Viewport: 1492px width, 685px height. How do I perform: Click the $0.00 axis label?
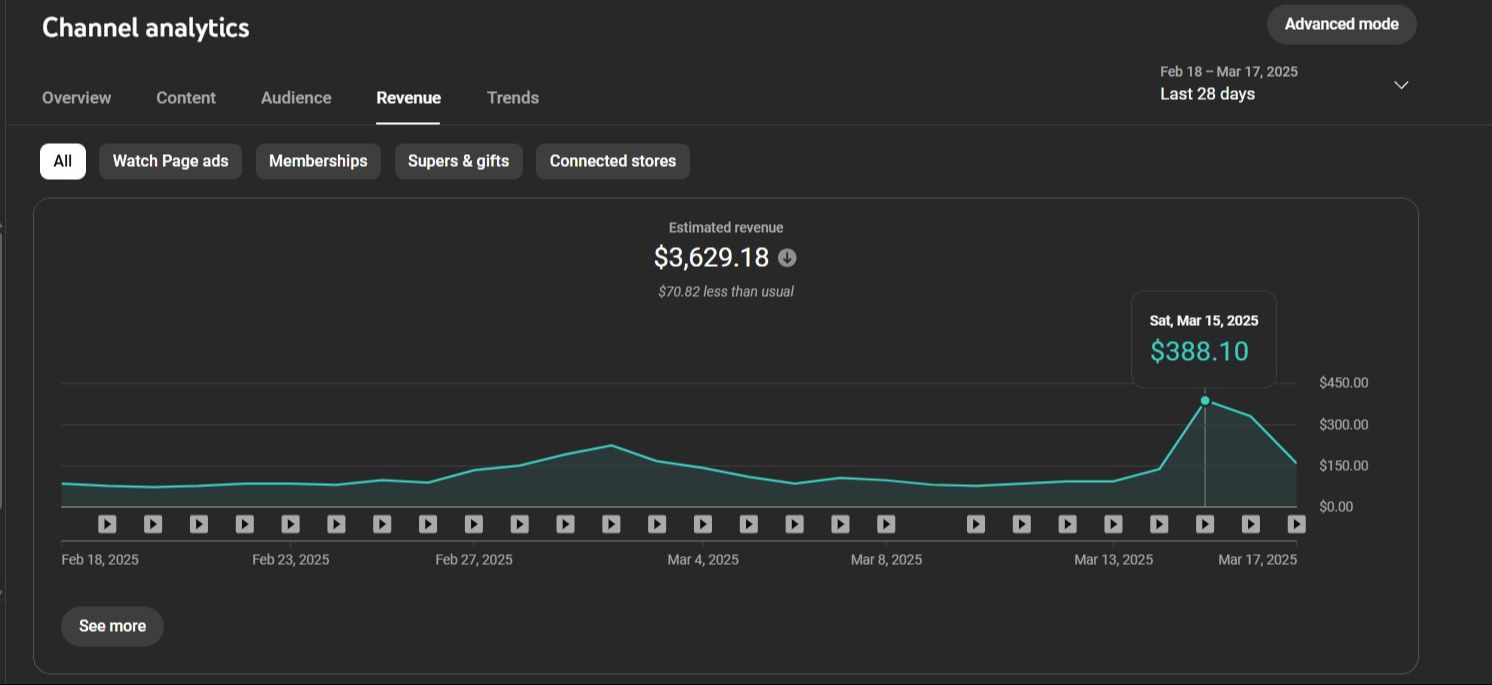(x=1336, y=507)
